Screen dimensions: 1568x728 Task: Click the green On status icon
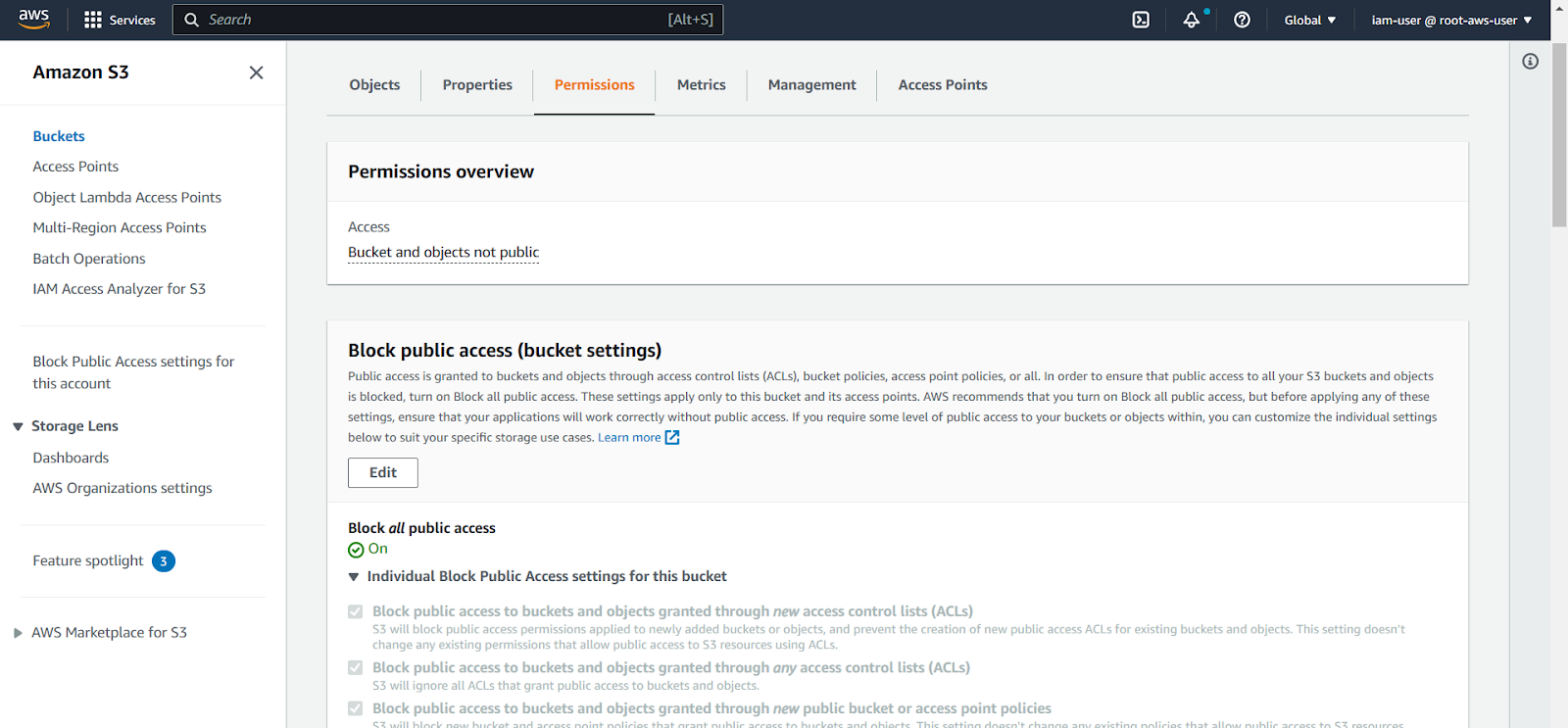pyautogui.click(x=356, y=550)
